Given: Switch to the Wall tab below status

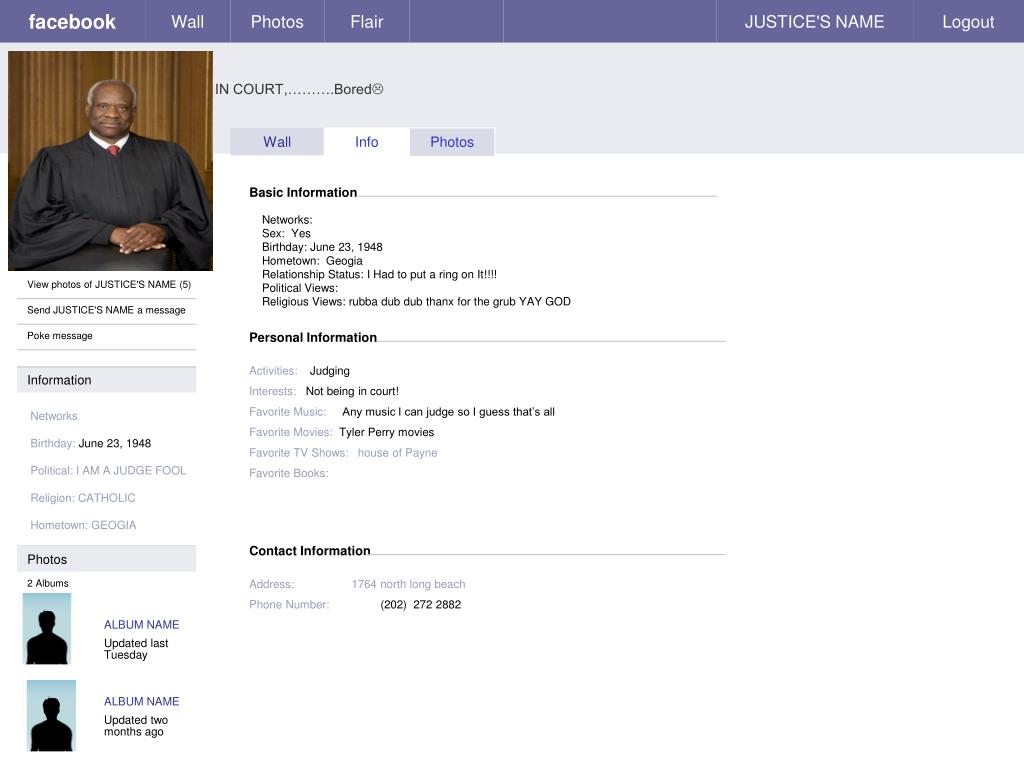Looking at the screenshot, I should tap(277, 142).
